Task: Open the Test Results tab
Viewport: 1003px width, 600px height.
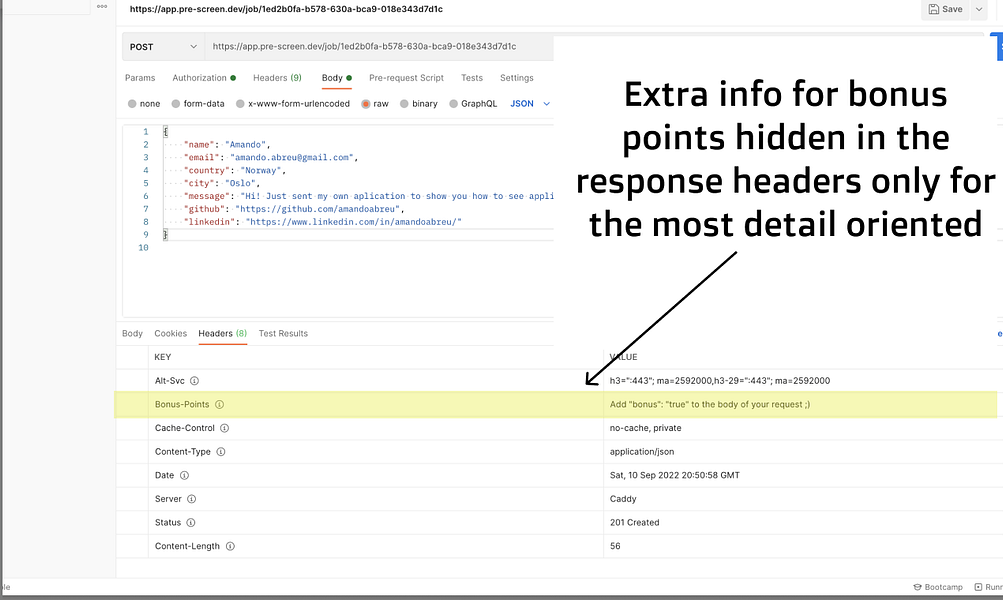Action: point(283,333)
